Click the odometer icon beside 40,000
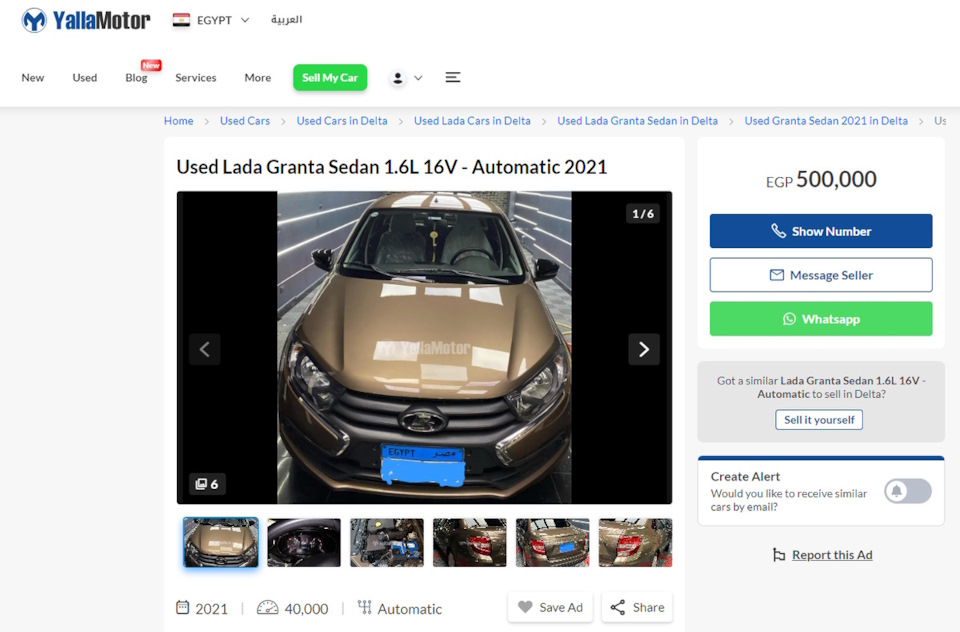The image size is (960, 632). (x=268, y=608)
